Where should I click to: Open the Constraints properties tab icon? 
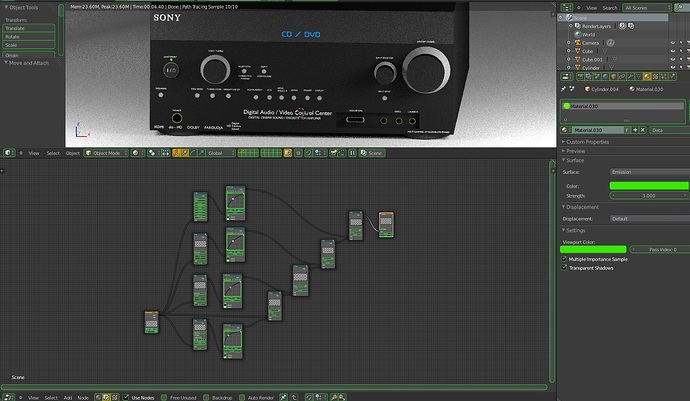coord(622,77)
